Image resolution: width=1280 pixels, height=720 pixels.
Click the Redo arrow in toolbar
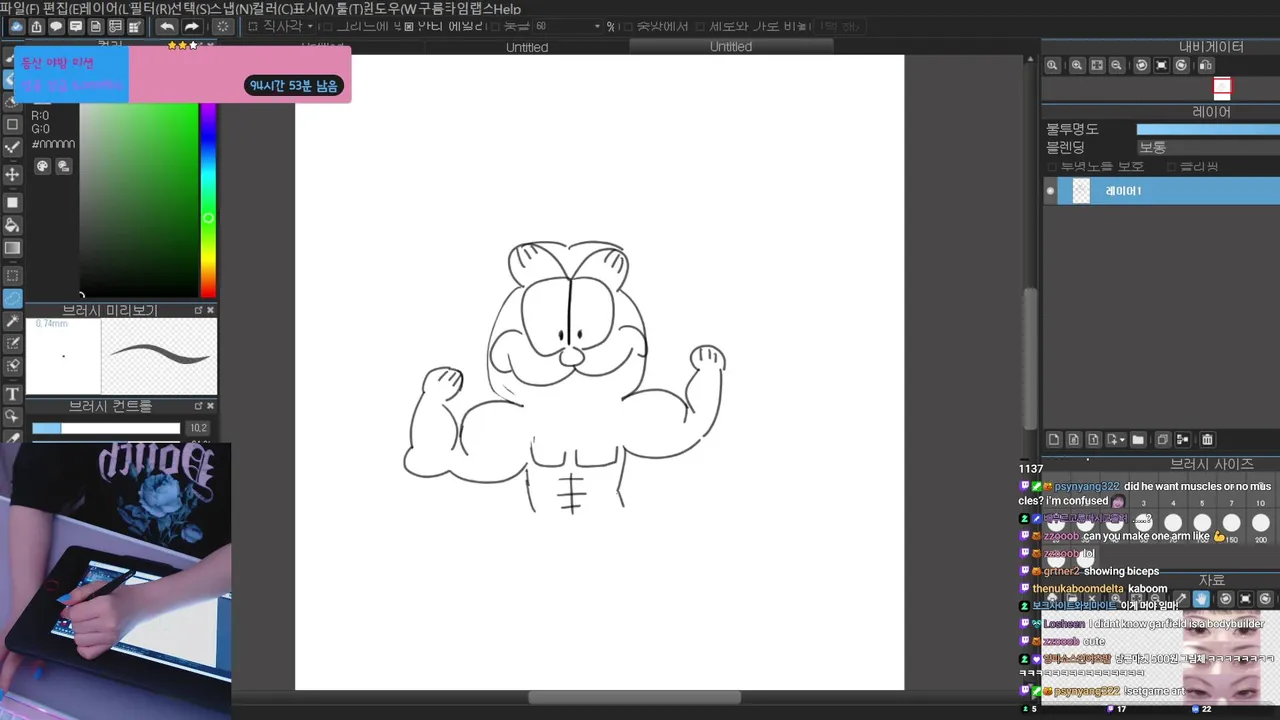point(192,26)
